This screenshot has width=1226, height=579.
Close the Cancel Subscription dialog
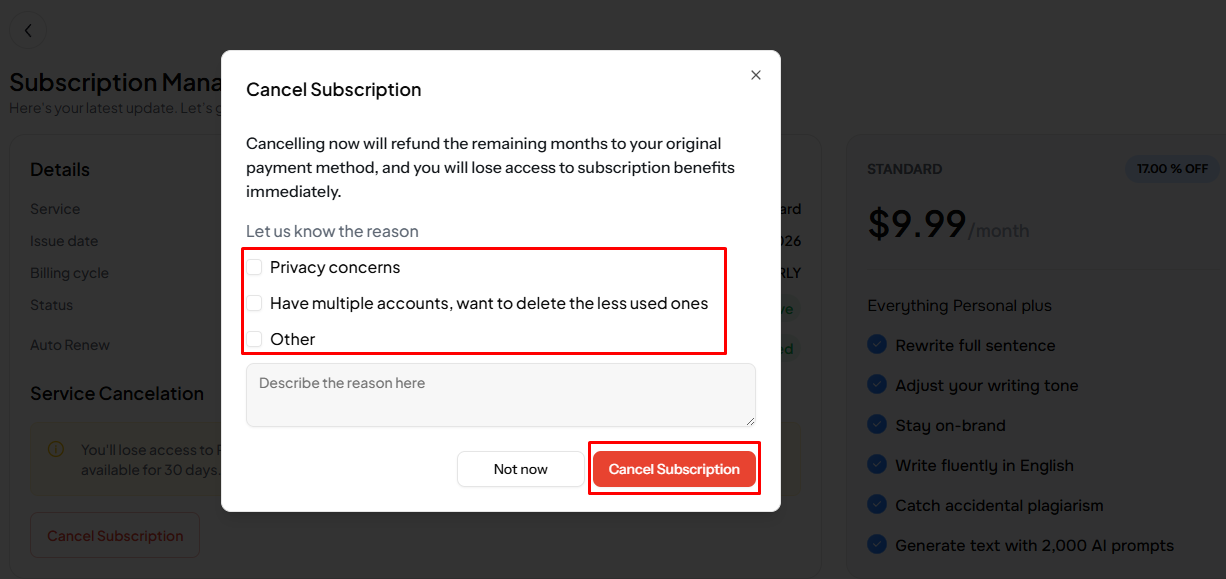tap(756, 75)
